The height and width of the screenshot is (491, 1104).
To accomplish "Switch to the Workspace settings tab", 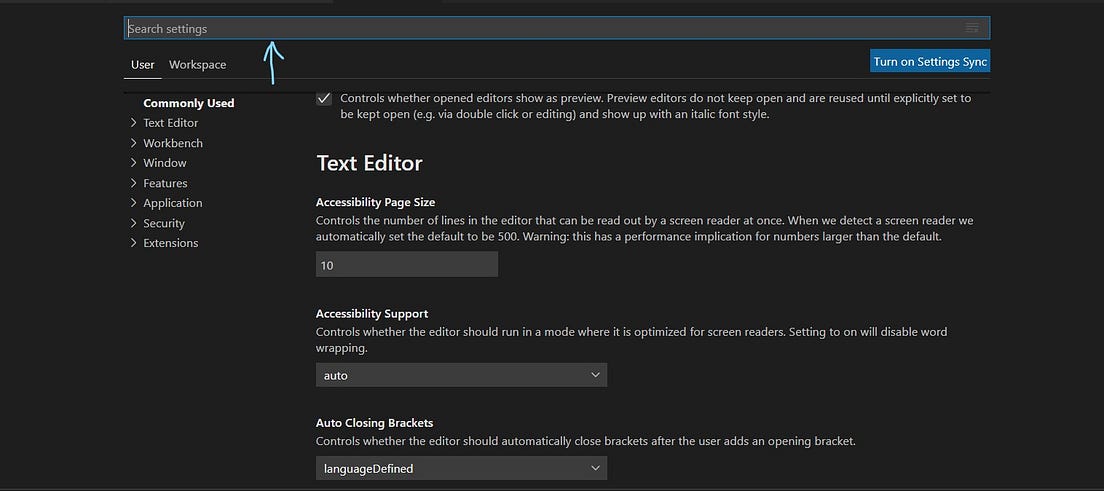I will pos(198,65).
